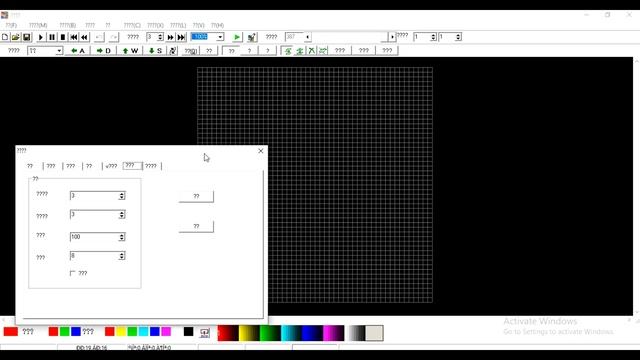This screenshot has width=640, height=360.
Task: Click the dialog field showing 8
Action: 94,256
